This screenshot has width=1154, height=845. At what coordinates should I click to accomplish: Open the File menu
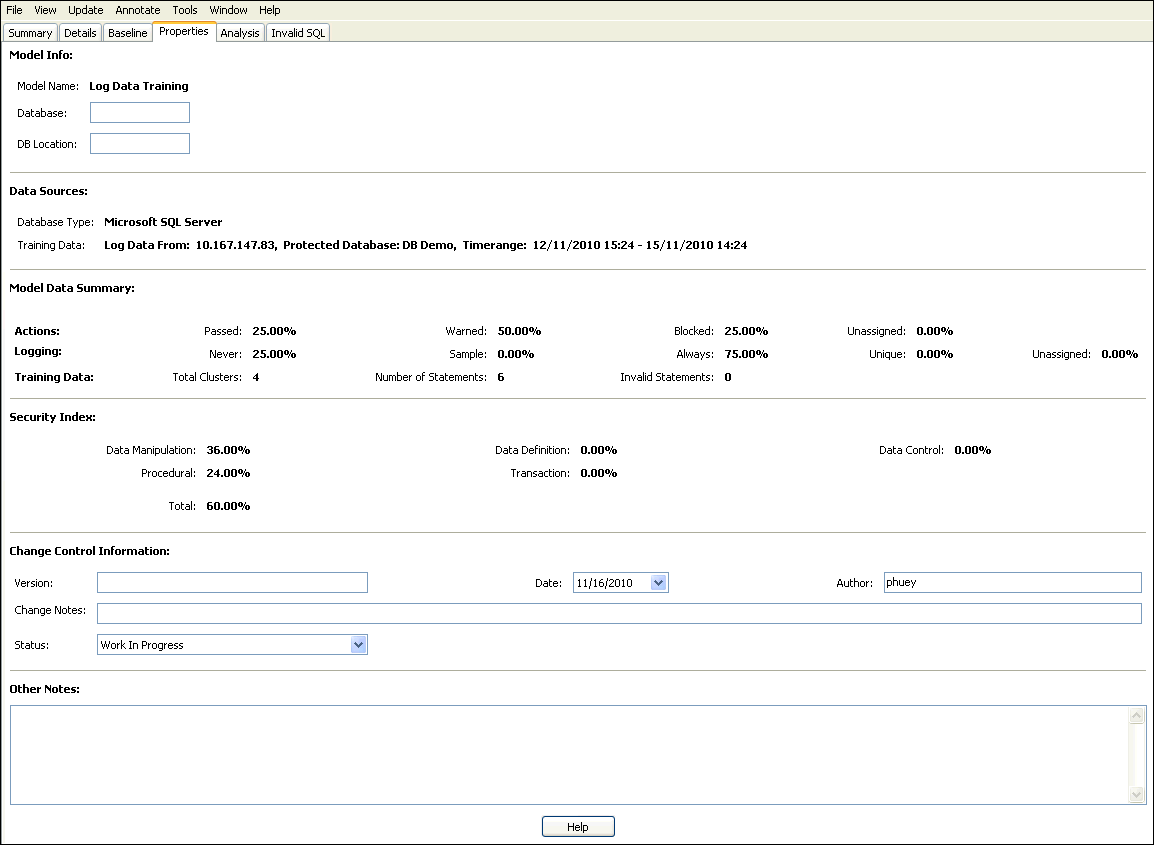click(14, 10)
